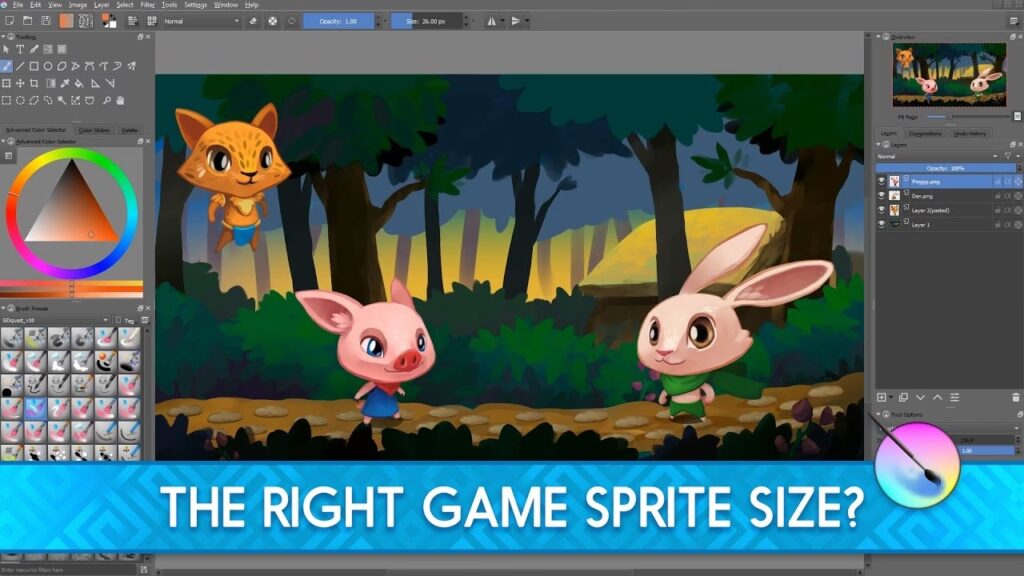Open the Filter menu
The image size is (1024, 576).
click(148, 5)
